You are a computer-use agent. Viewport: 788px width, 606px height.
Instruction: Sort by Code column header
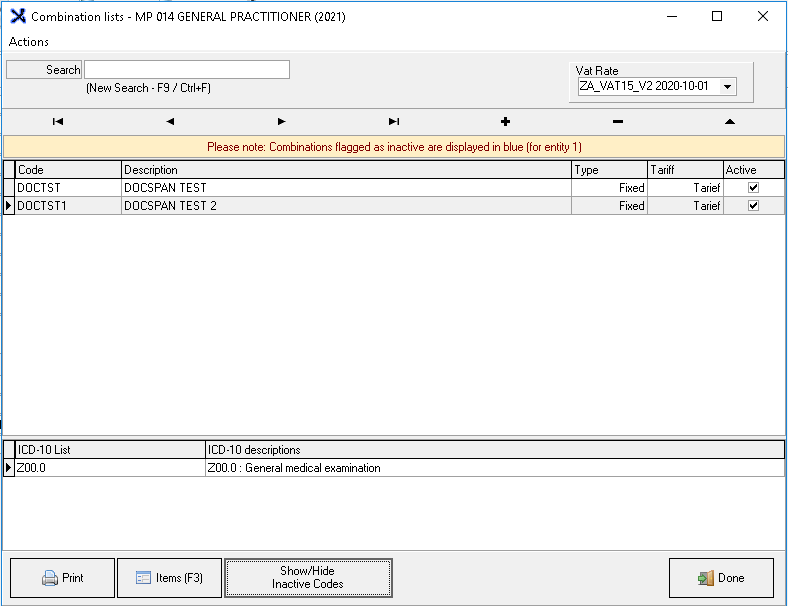pos(68,170)
